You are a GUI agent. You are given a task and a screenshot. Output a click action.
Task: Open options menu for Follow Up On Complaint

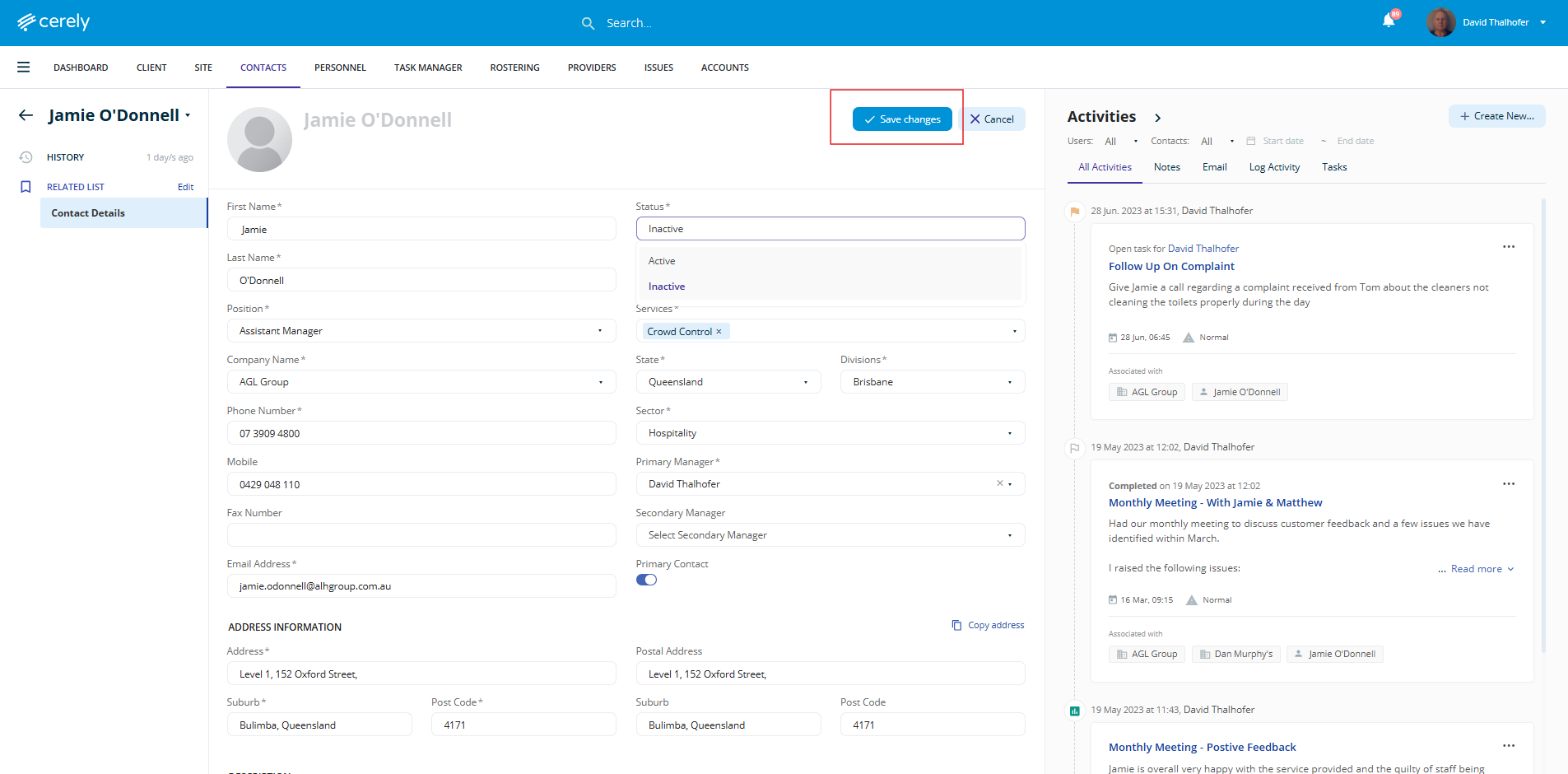[1508, 247]
